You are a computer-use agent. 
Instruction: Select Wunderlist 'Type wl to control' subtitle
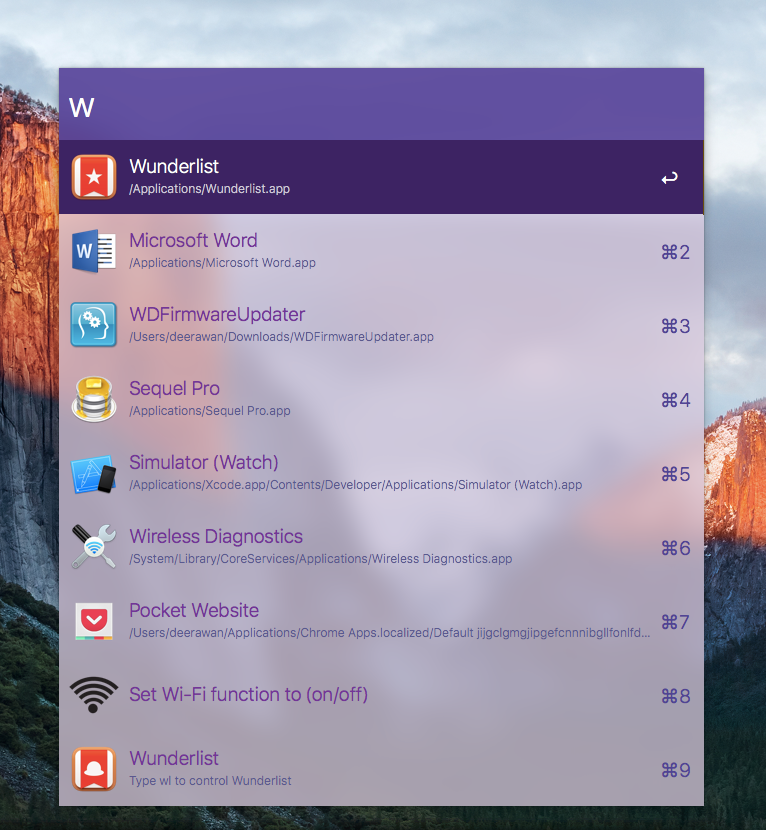pos(210,781)
